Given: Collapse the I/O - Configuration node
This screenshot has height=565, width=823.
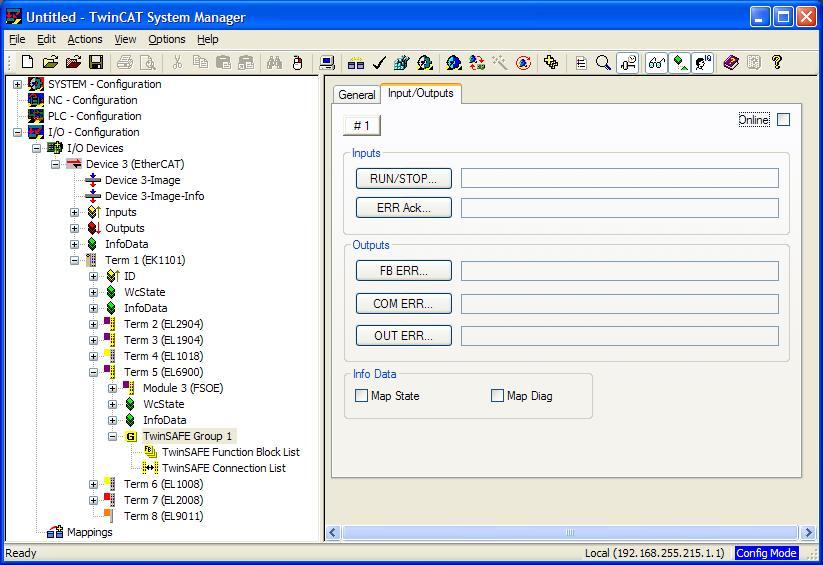Looking at the screenshot, I should click(x=17, y=132).
